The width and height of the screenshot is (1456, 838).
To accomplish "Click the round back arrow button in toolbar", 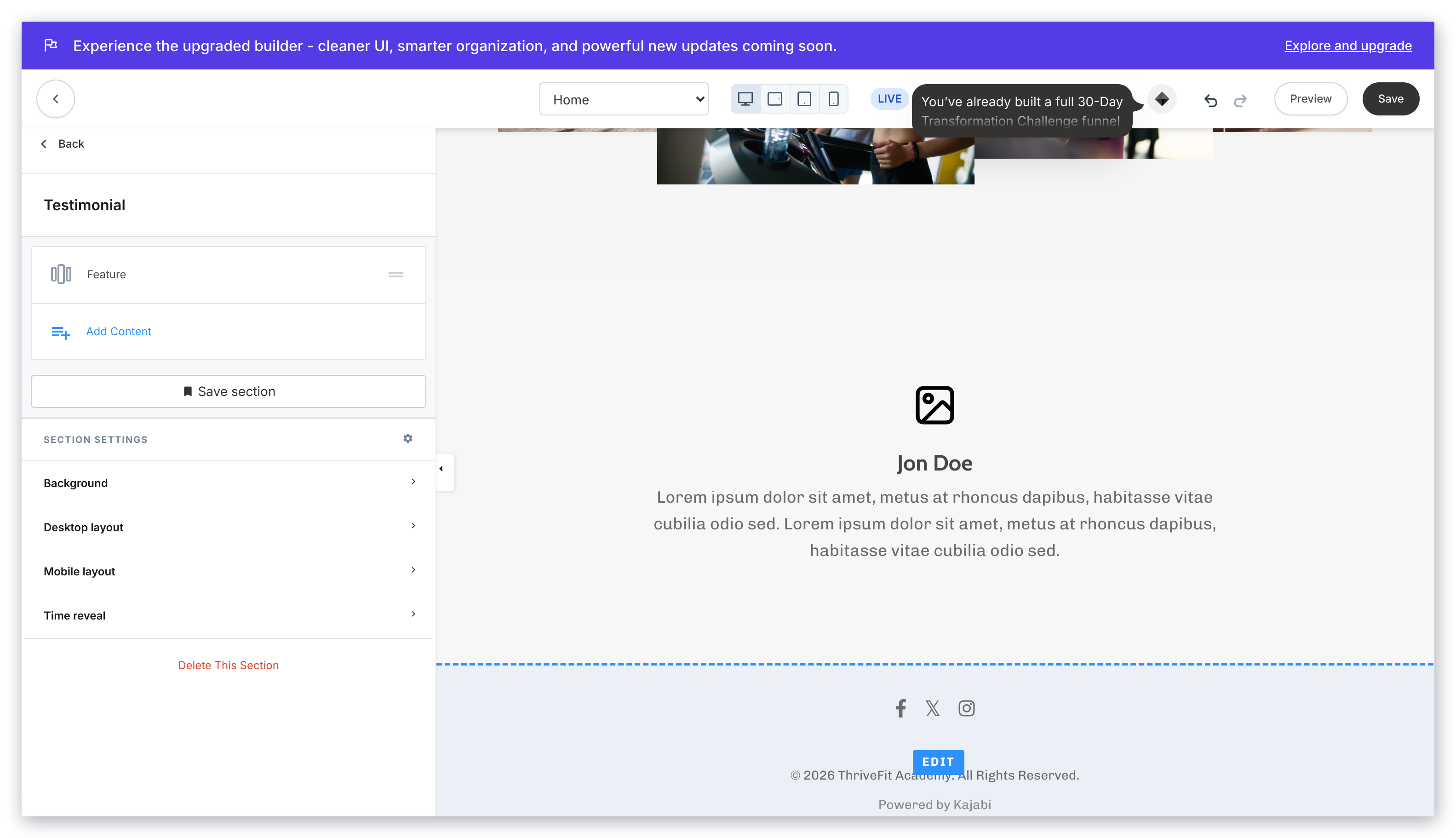I will pyautogui.click(x=55, y=99).
